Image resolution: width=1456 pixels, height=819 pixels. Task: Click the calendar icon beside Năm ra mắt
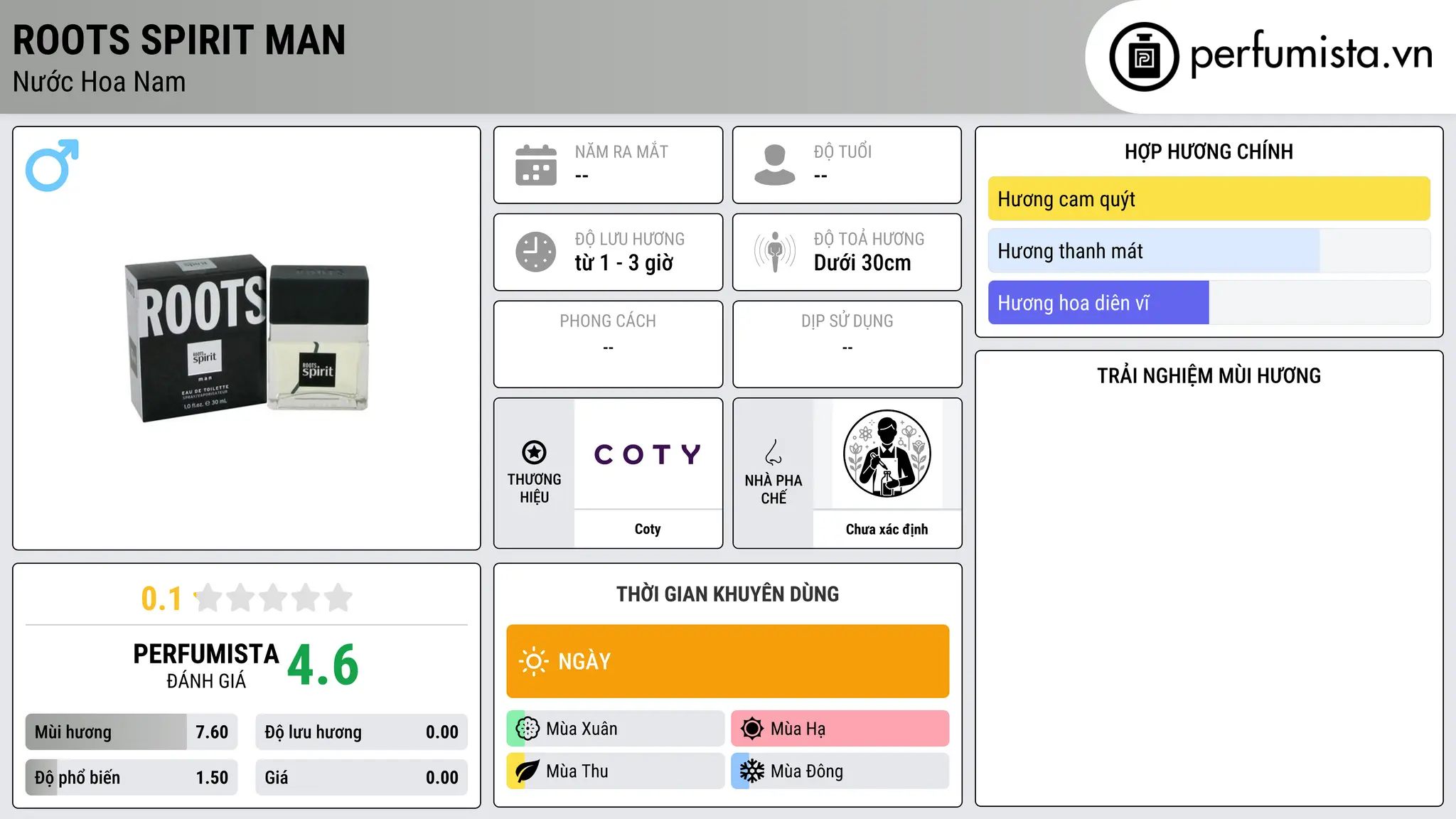pos(536,165)
